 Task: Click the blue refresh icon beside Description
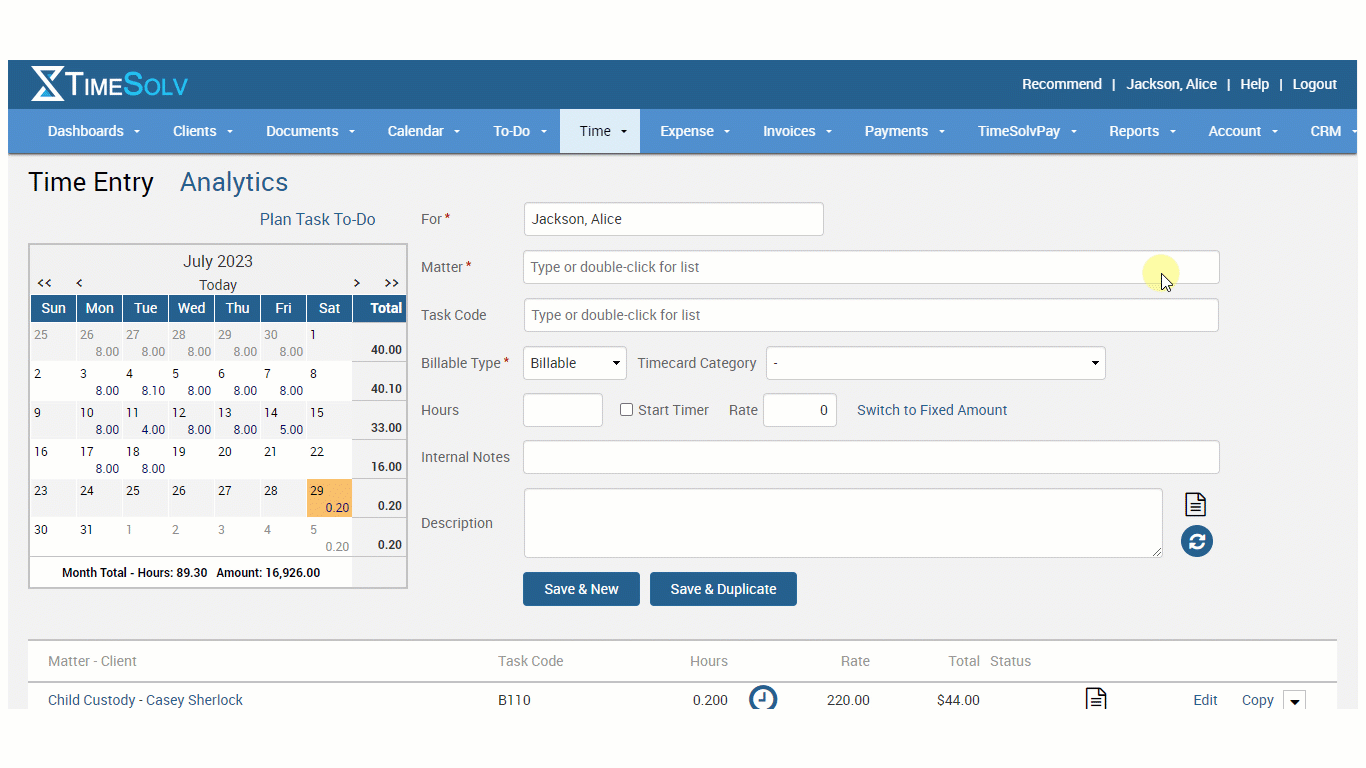click(x=1197, y=541)
